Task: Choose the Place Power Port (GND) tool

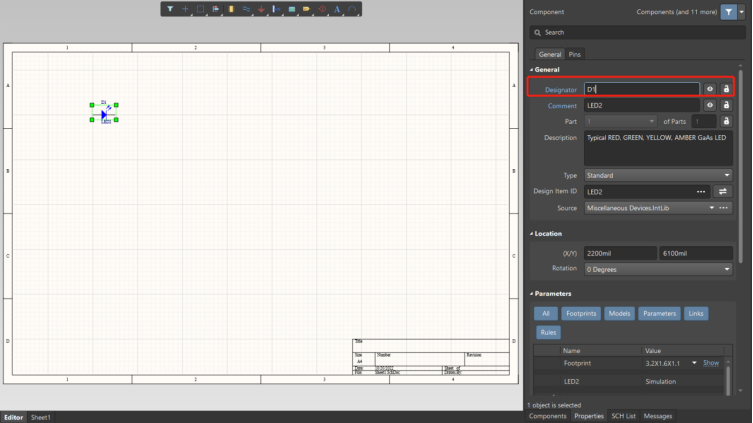Action: coord(261,9)
